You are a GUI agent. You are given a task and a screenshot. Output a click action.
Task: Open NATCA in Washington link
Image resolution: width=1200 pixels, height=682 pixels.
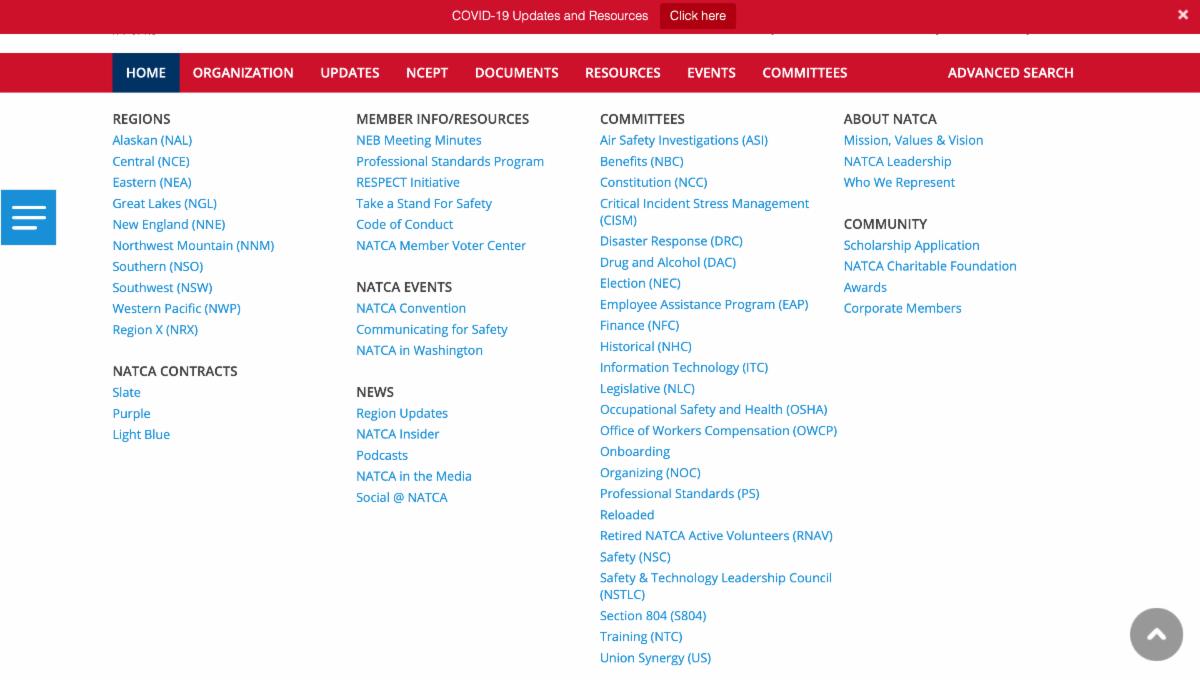coord(420,350)
